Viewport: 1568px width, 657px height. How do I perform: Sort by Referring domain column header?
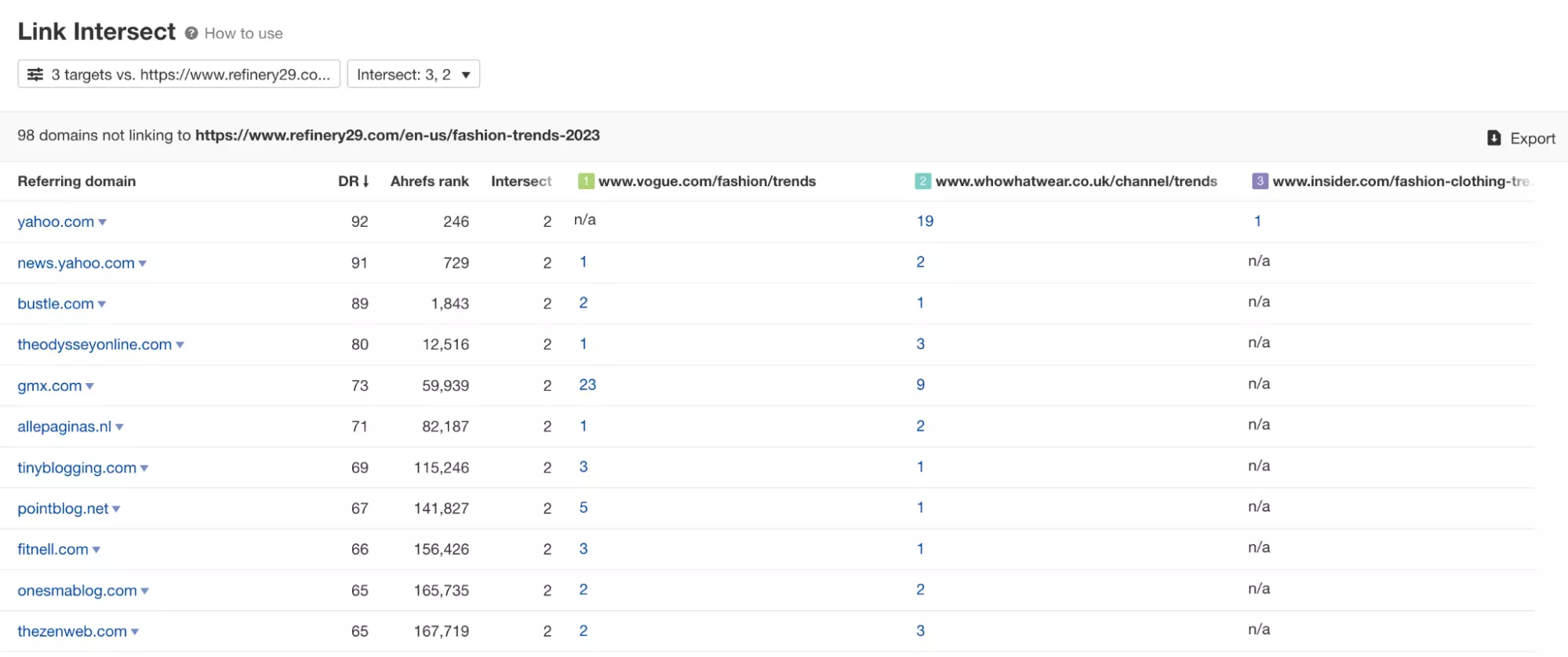click(77, 181)
